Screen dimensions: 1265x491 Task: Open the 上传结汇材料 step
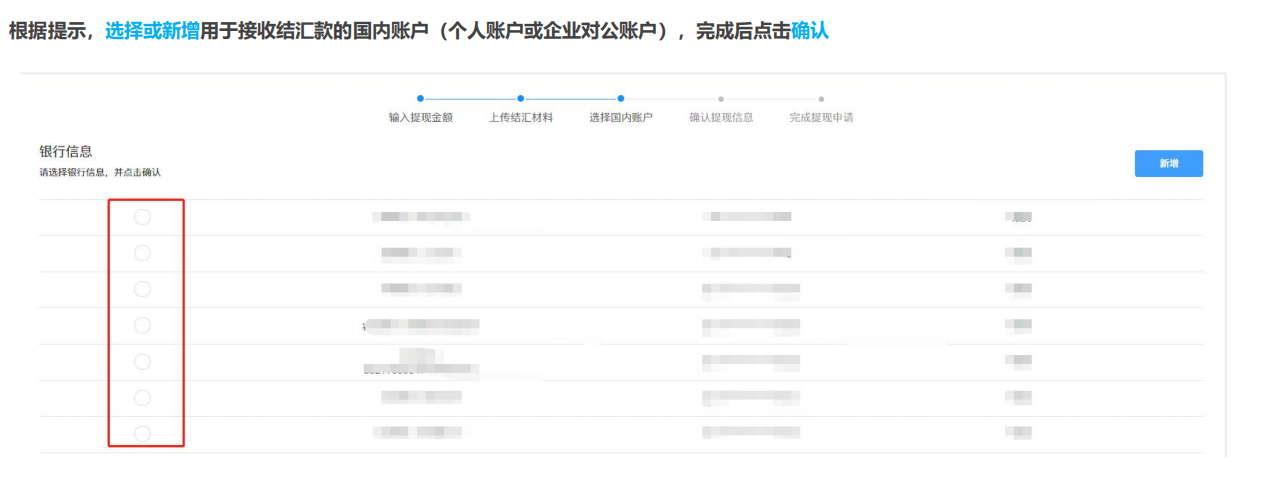point(520,117)
